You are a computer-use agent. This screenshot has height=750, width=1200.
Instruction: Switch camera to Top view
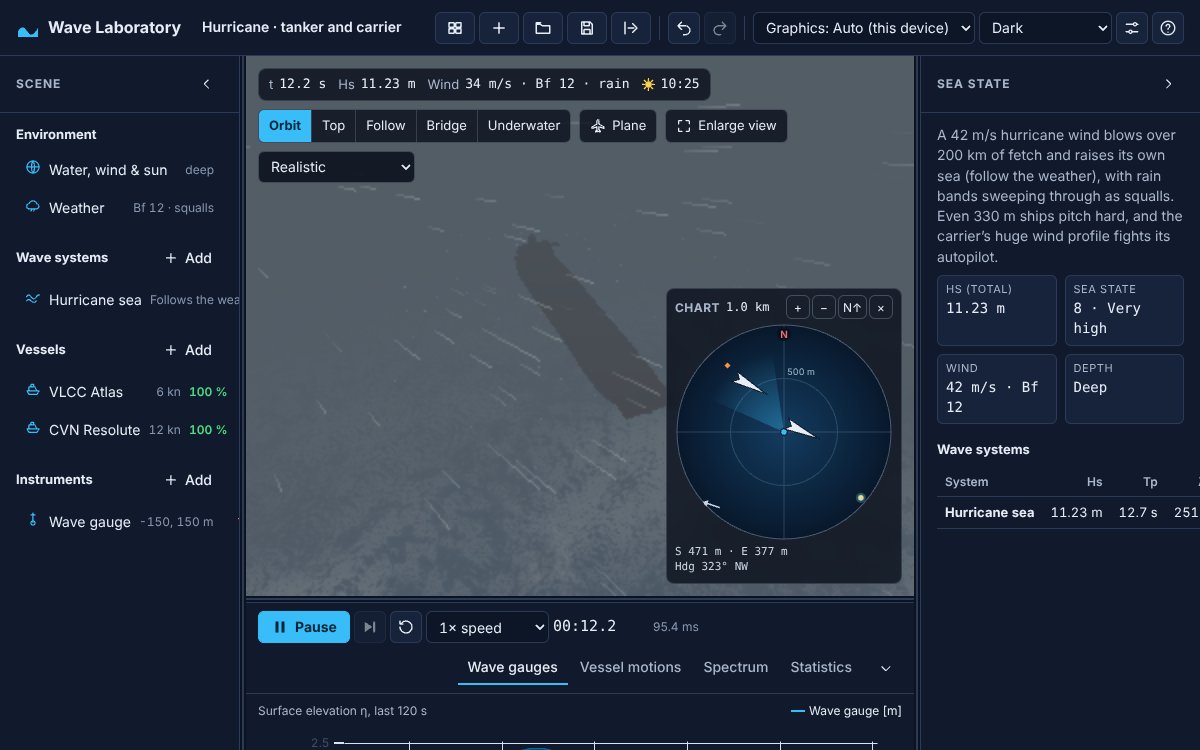pos(334,126)
